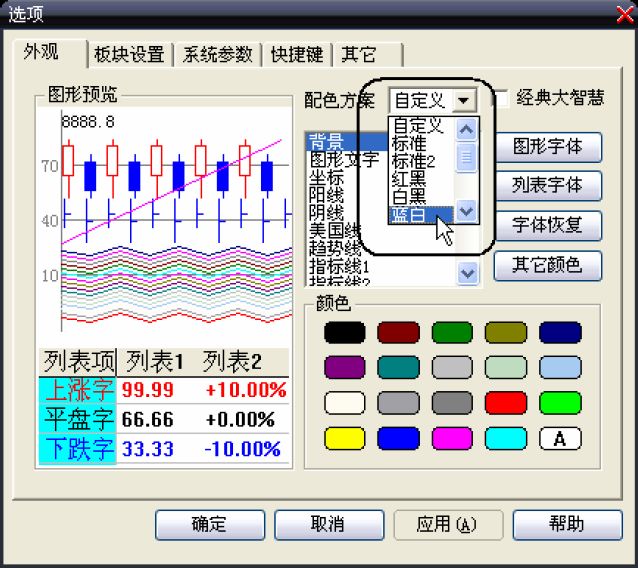Switch to the 外观 tab
Screen dimensions: 638x568
tap(50, 52)
